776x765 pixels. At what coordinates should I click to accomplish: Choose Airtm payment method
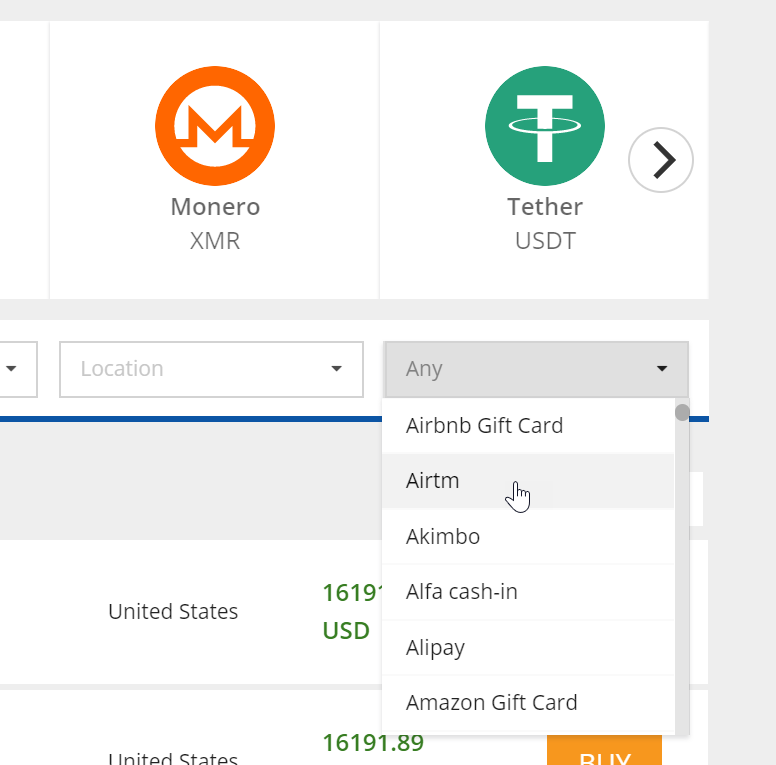528,481
